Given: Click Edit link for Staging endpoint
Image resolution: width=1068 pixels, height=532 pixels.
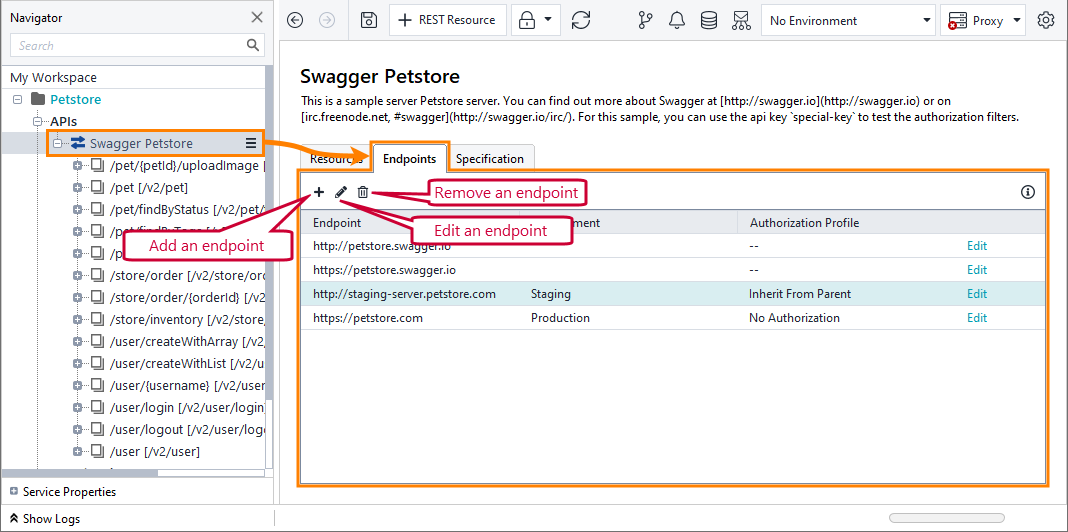Looking at the screenshot, I should click(x=977, y=294).
